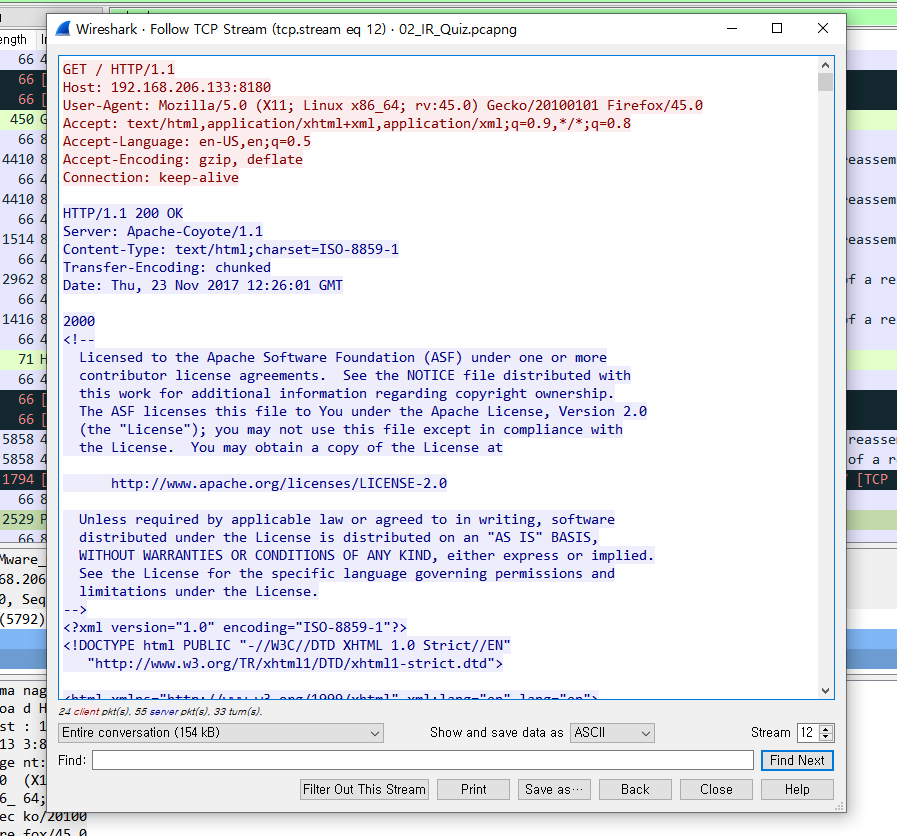
Task: Click the "GET / HTTP/1.1" request line
Action: (118, 69)
